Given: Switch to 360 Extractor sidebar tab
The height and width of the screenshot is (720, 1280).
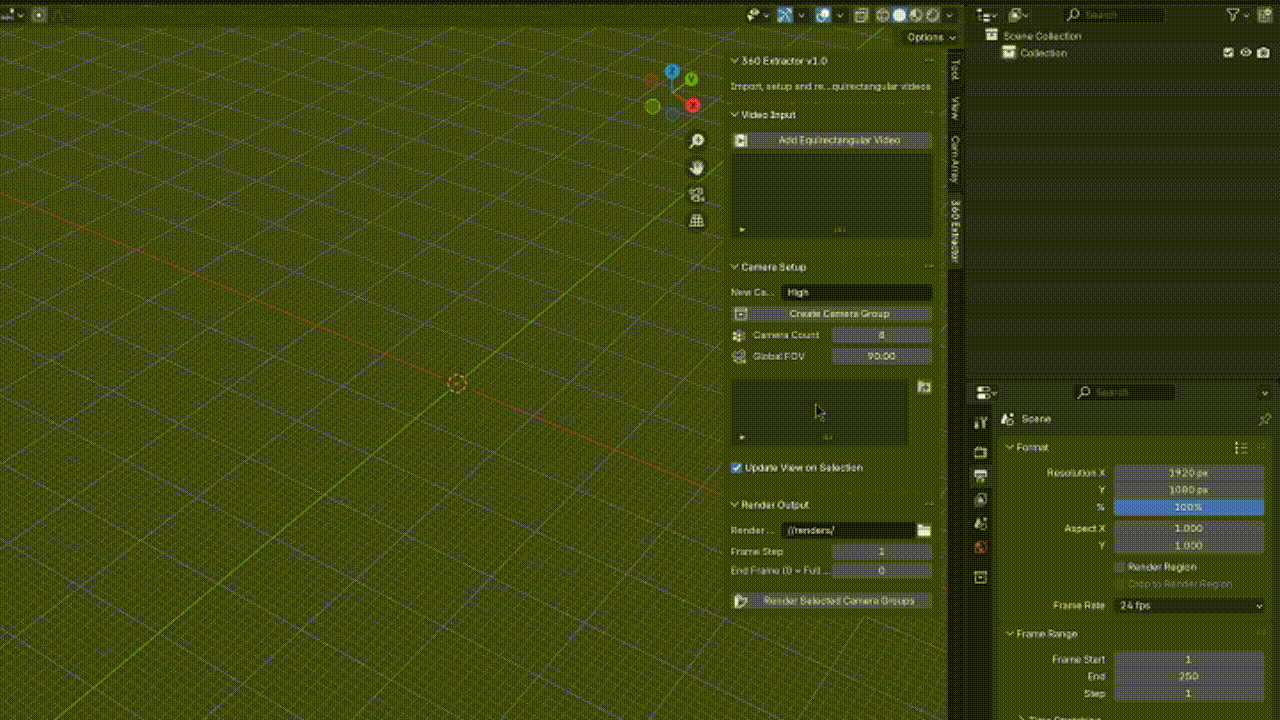Looking at the screenshot, I should click(955, 230).
